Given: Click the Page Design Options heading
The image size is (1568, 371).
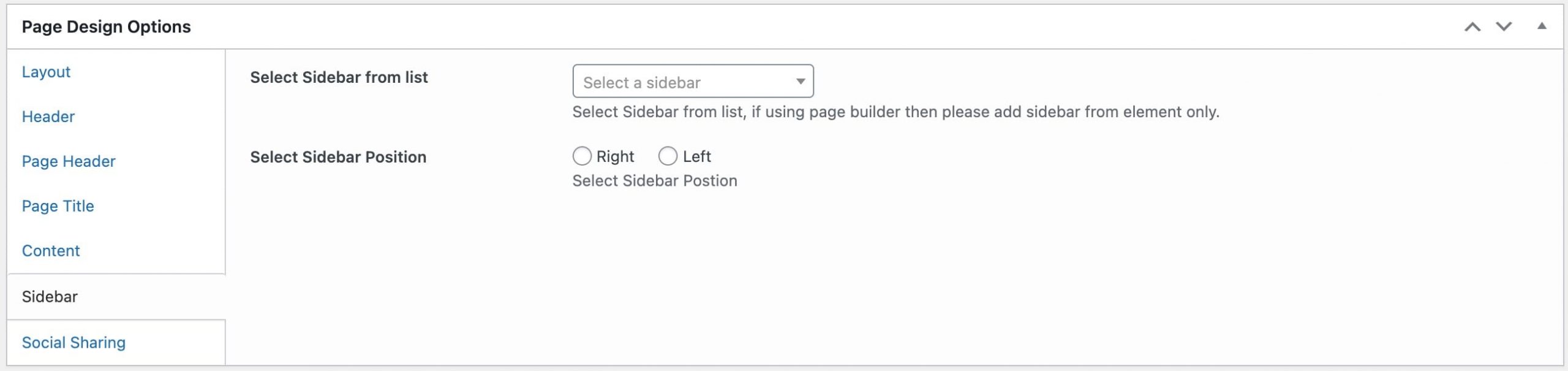Looking at the screenshot, I should point(107,27).
